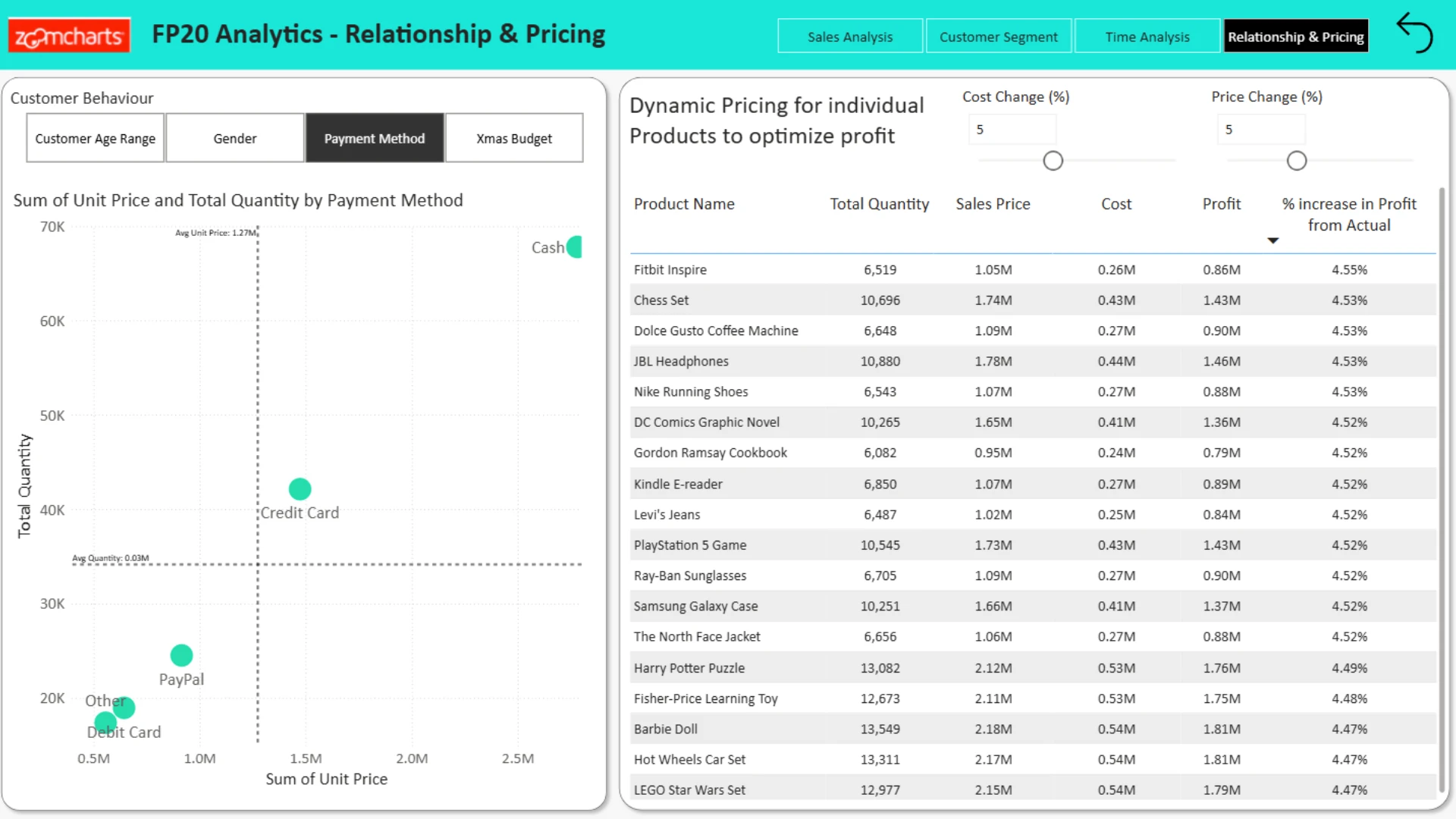Image resolution: width=1456 pixels, height=819 pixels.
Task: Select the Fitbit Inspire row
Action: [1033, 270]
